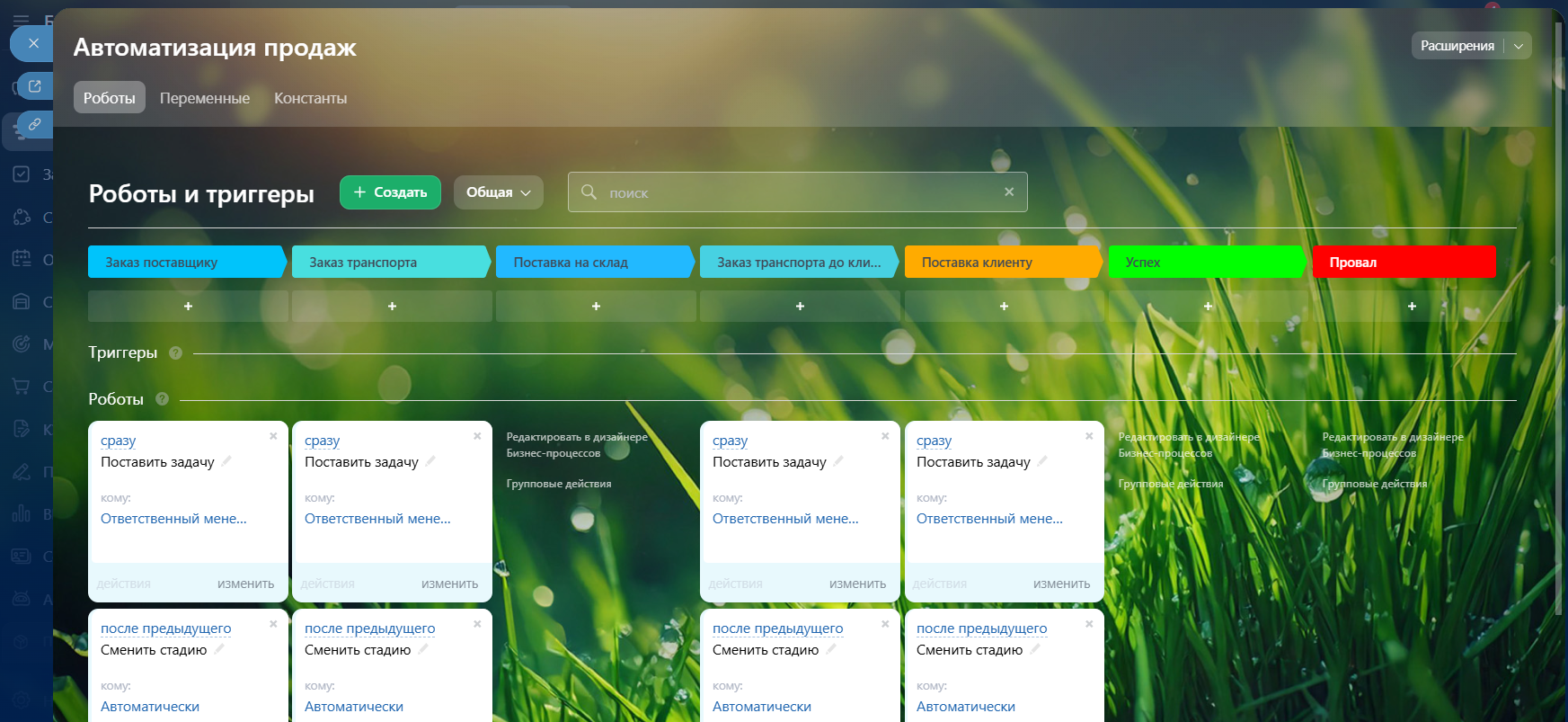Focus the поиск search input field
The width and height of the screenshot is (1568, 722).
tap(791, 192)
